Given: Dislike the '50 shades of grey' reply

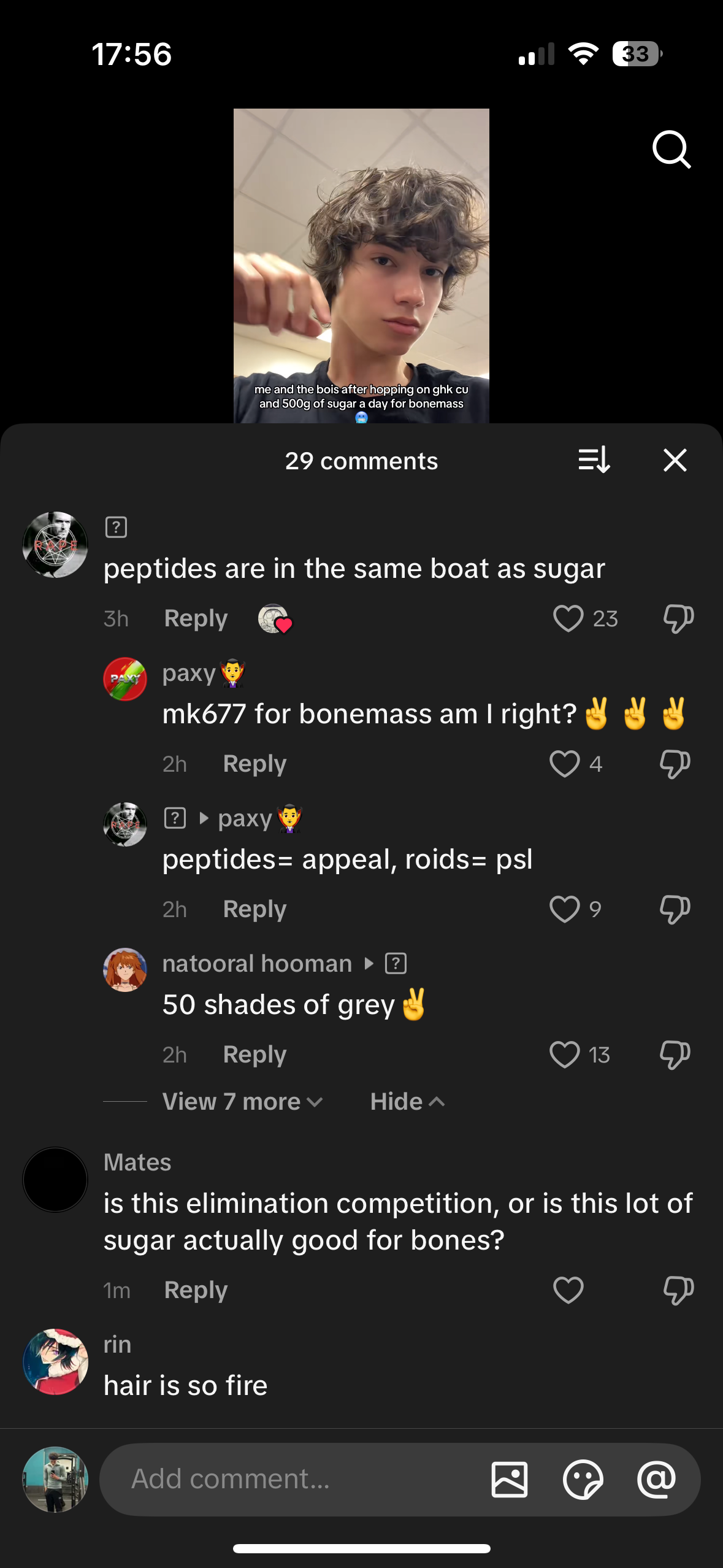Looking at the screenshot, I should coord(675,1055).
